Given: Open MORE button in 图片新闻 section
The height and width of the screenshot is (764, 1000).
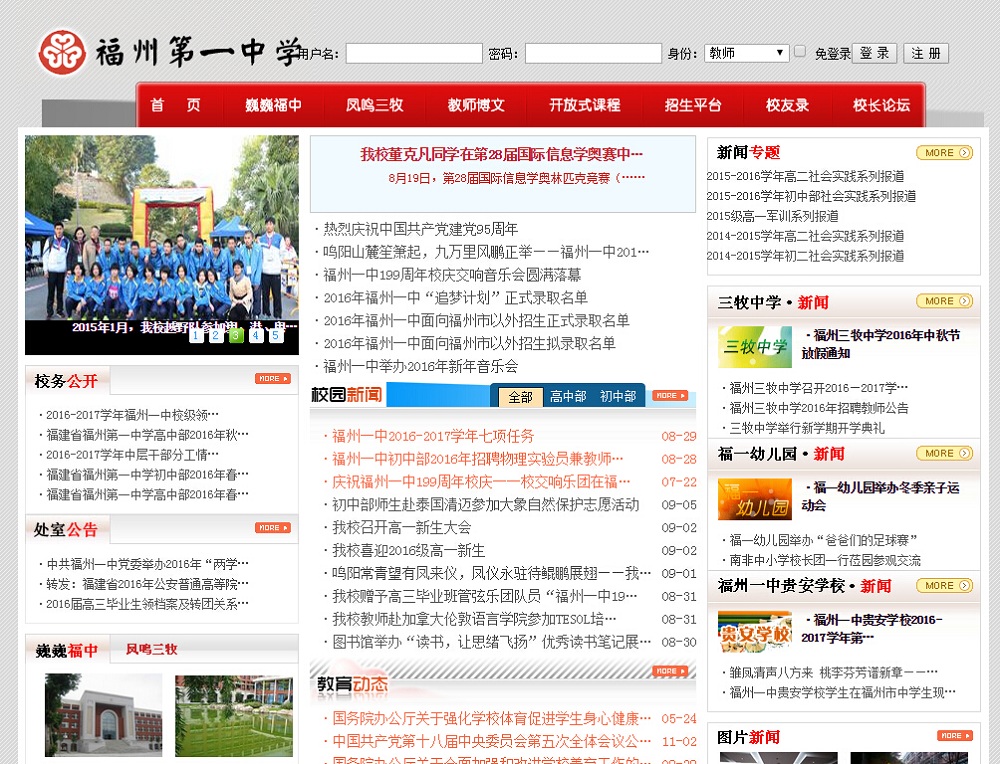Looking at the screenshot, I should pos(955,735).
